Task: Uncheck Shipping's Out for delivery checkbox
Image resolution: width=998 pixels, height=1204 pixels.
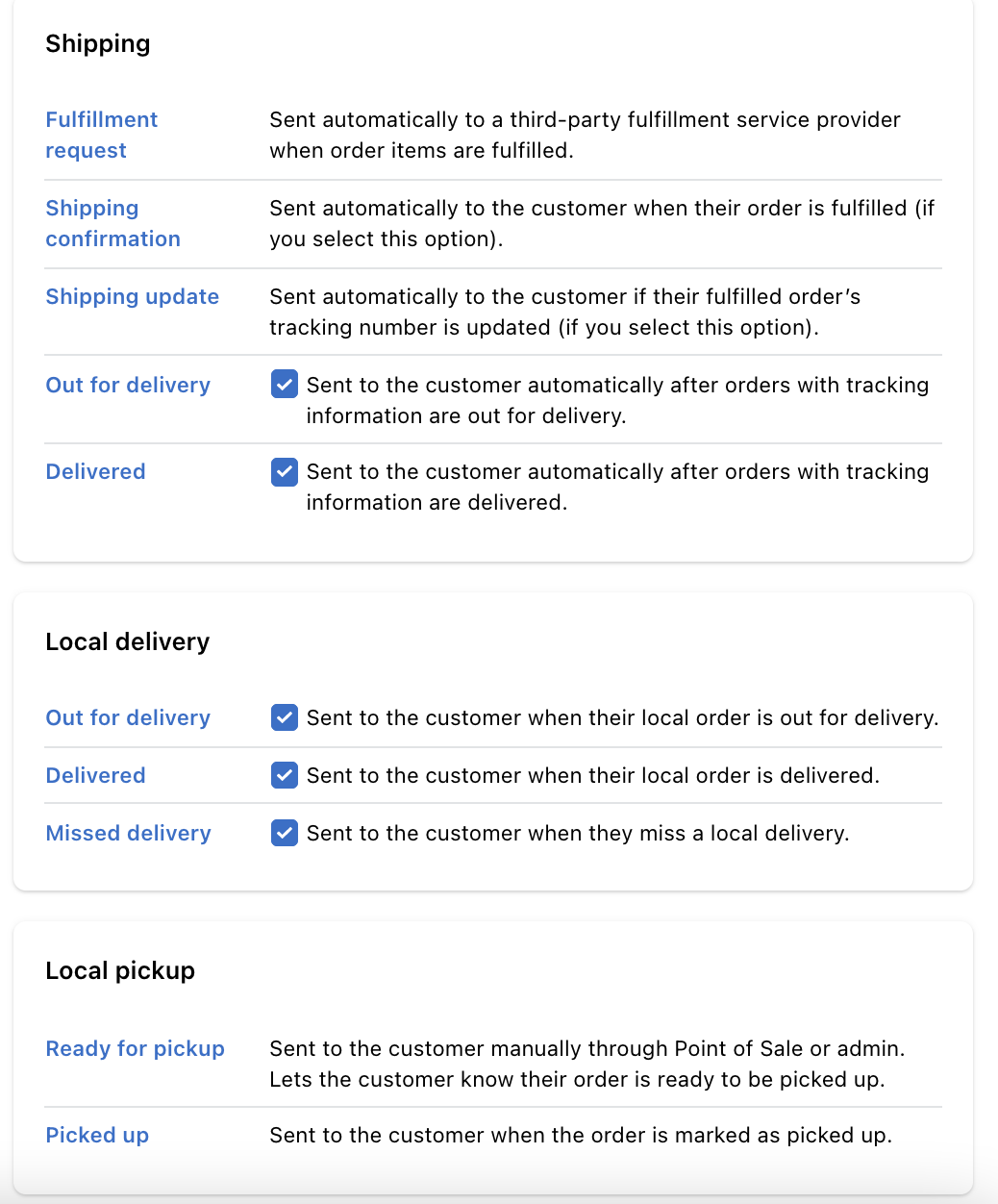Action: [285, 385]
